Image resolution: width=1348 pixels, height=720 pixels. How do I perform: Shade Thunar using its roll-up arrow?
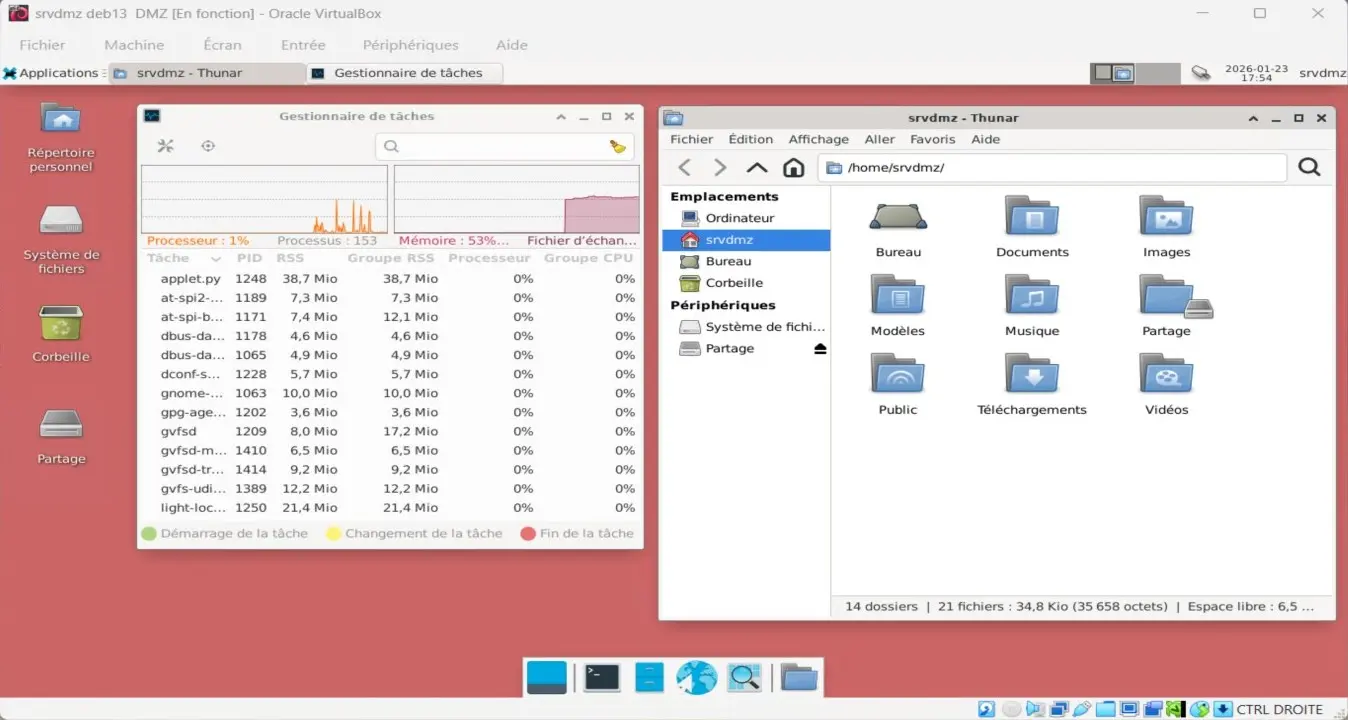tap(1253, 117)
